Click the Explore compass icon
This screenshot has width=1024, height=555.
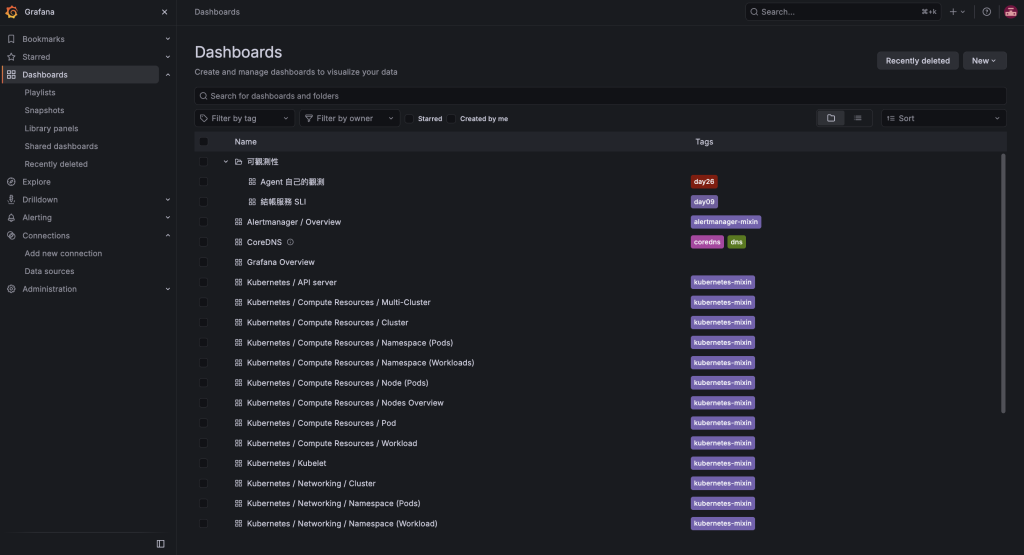[11, 182]
